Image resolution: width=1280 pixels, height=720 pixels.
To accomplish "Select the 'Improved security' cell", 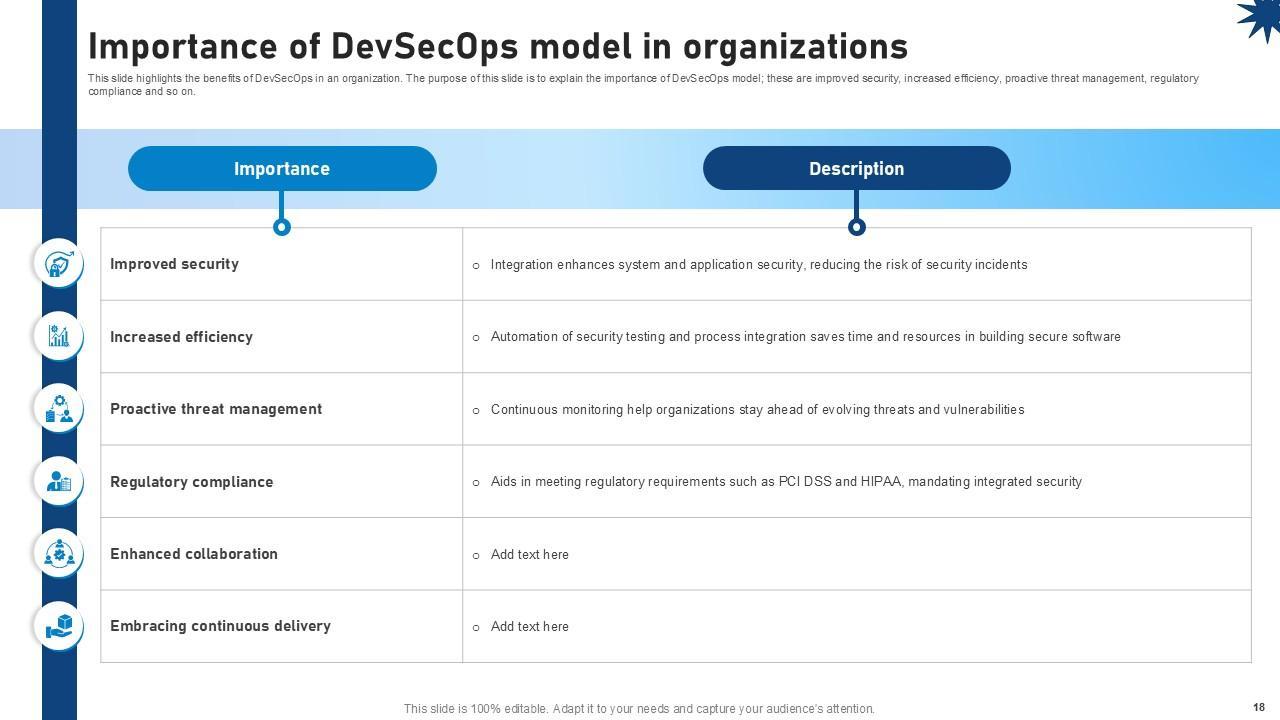I will [281, 264].
